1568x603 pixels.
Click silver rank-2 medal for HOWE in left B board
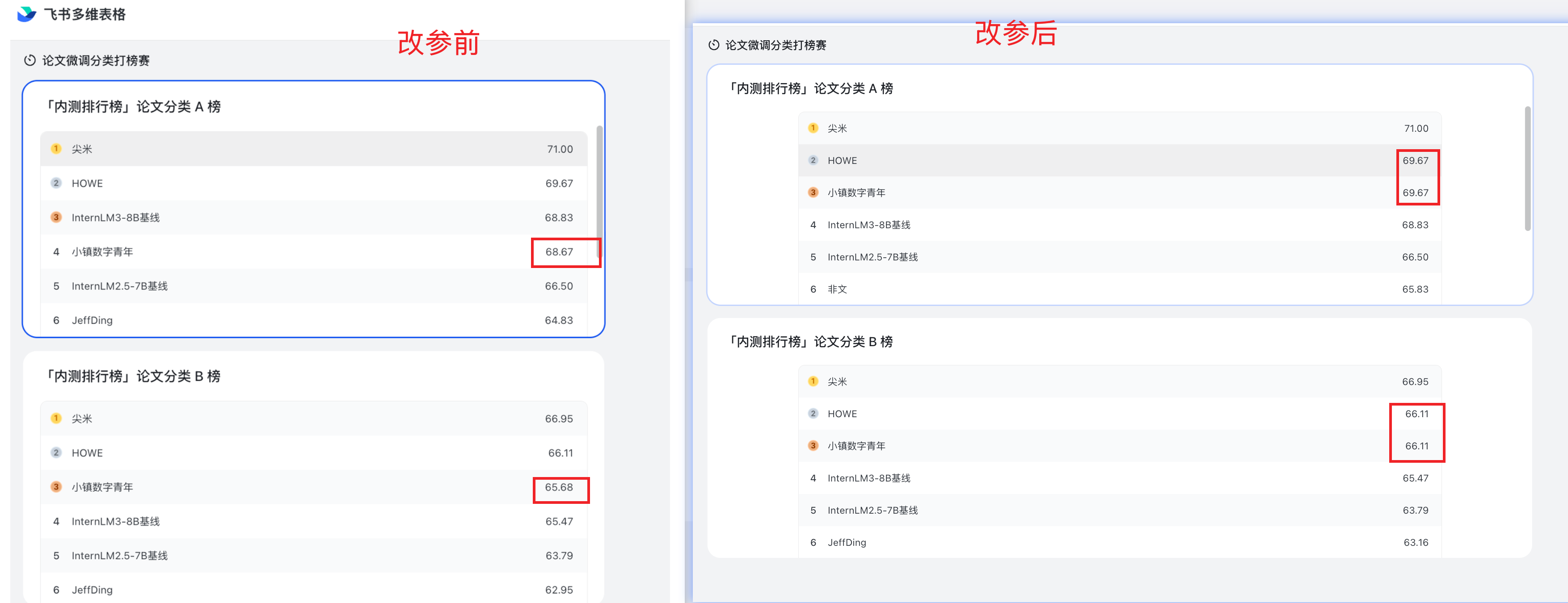[56, 452]
